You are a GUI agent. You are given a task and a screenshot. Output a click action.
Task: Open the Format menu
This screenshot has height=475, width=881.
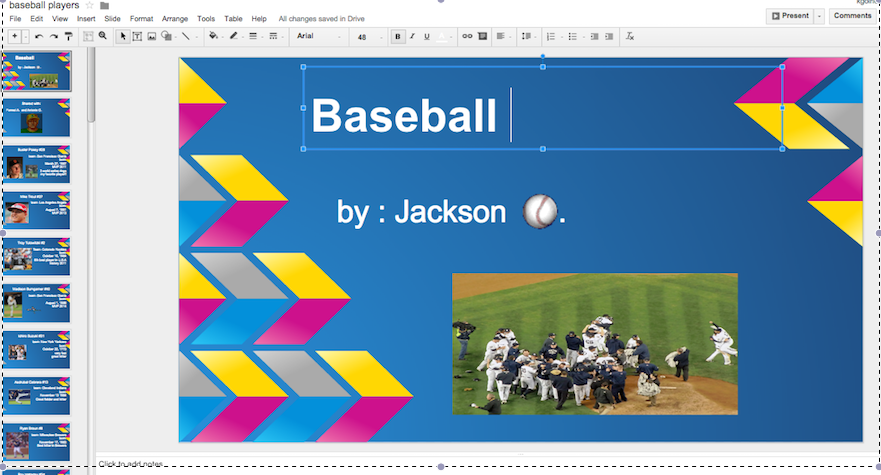click(x=142, y=19)
